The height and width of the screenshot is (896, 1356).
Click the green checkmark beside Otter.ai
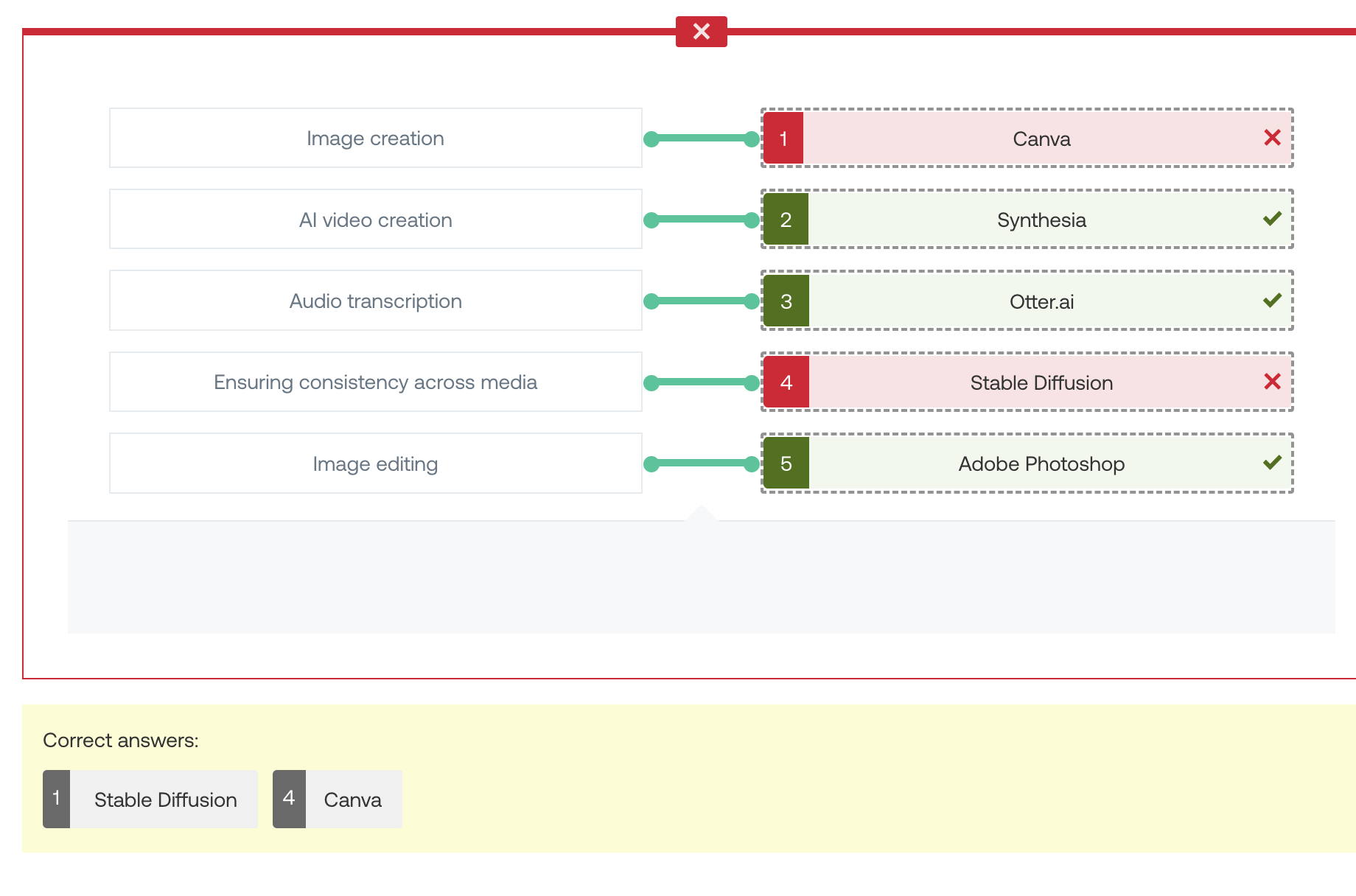click(x=1272, y=301)
